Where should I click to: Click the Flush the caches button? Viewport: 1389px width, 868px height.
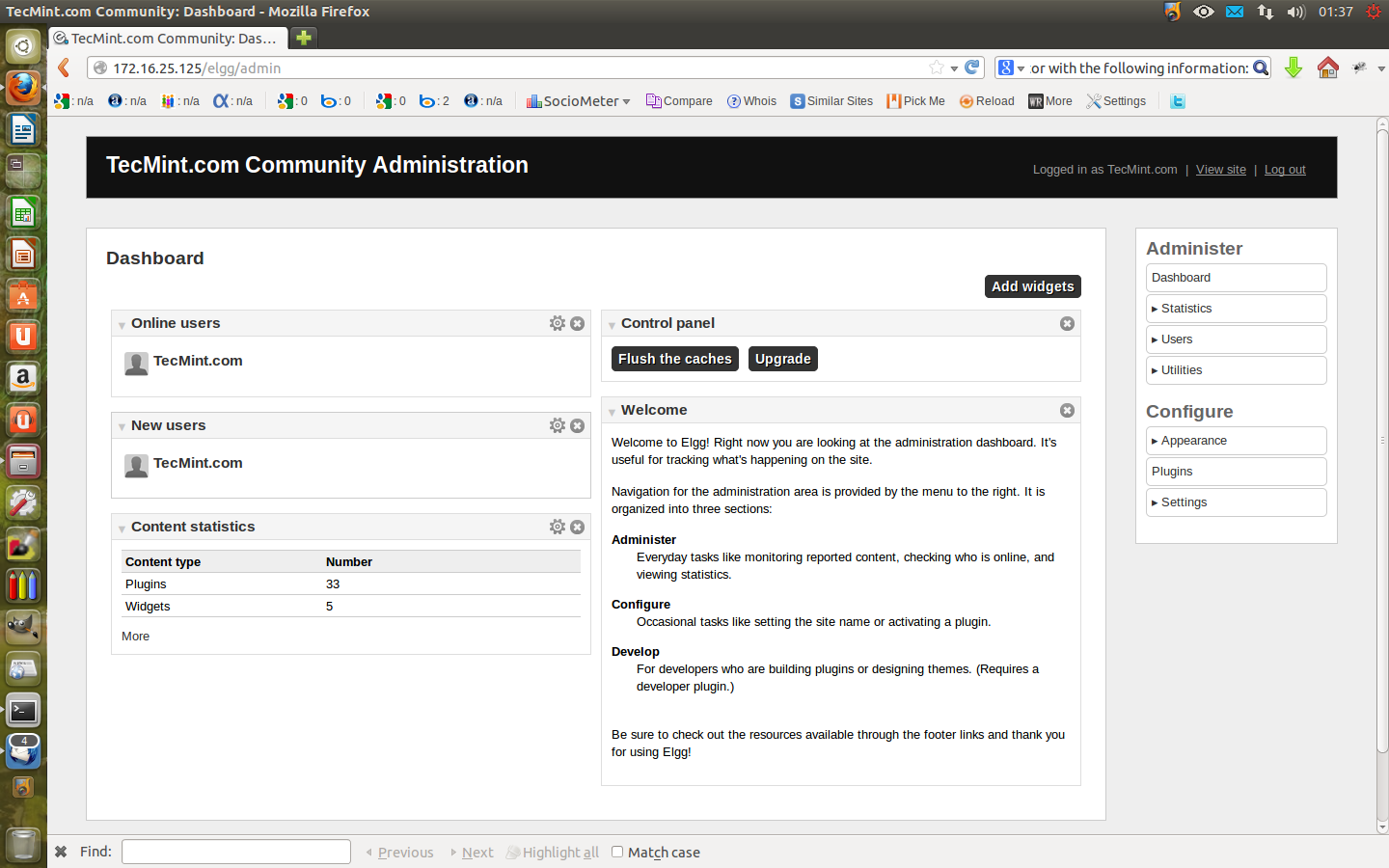tap(674, 359)
